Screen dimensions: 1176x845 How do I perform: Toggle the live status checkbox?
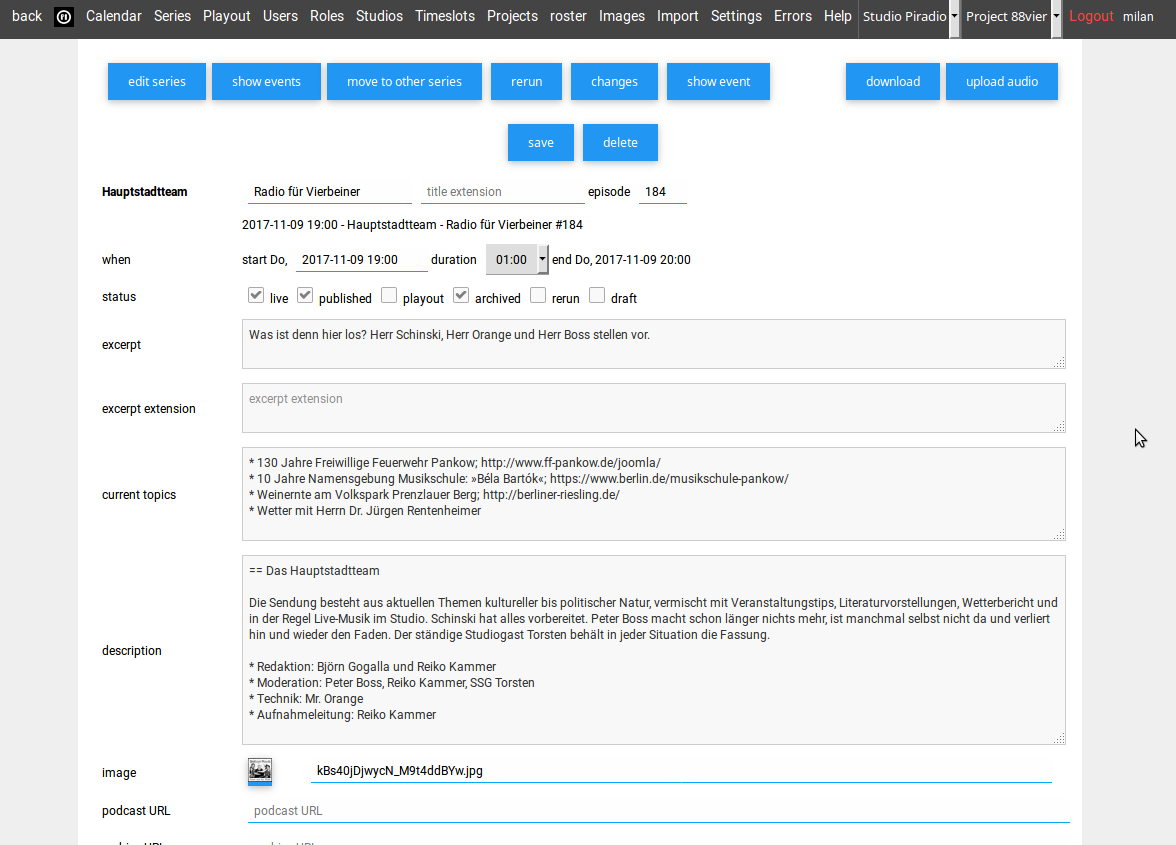[256, 296]
